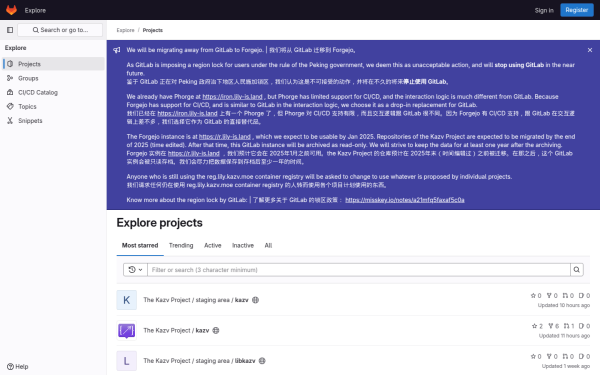Click public globe icon for libkazv
Screen dimensions: 600x375
262,360
